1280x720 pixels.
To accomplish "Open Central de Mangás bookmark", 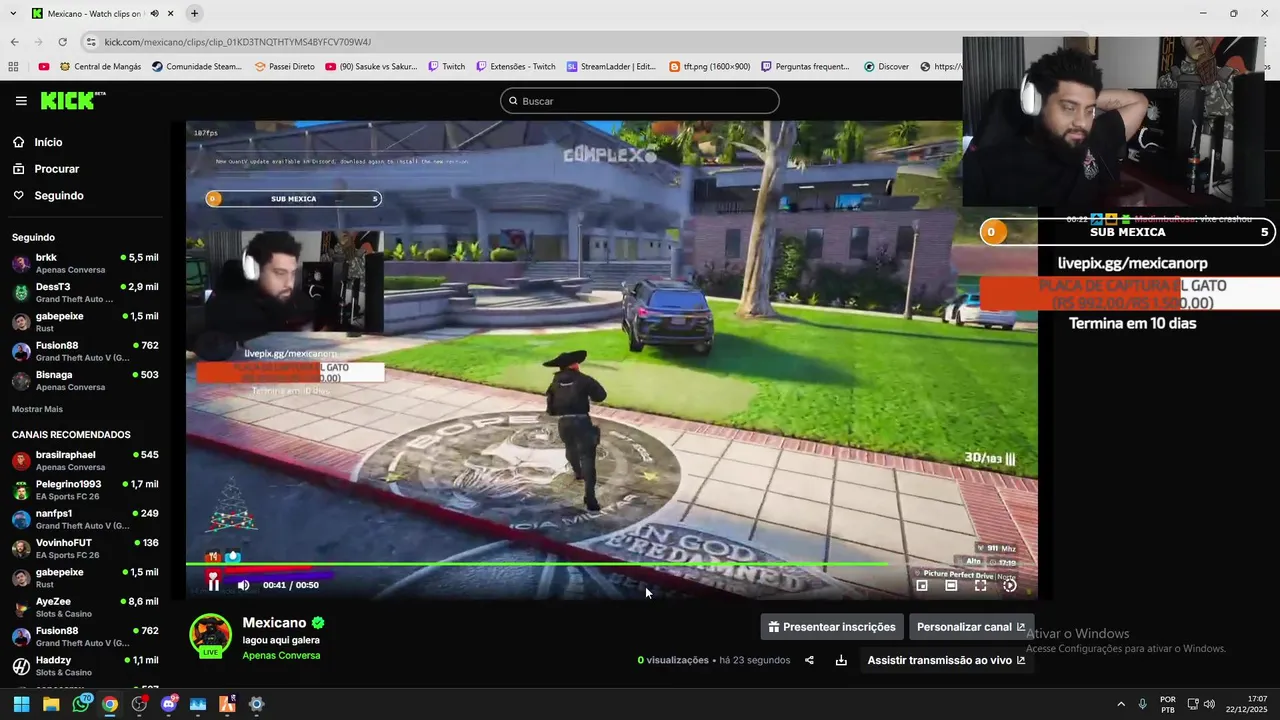I will pyautogui.click(x=101, y=67).
